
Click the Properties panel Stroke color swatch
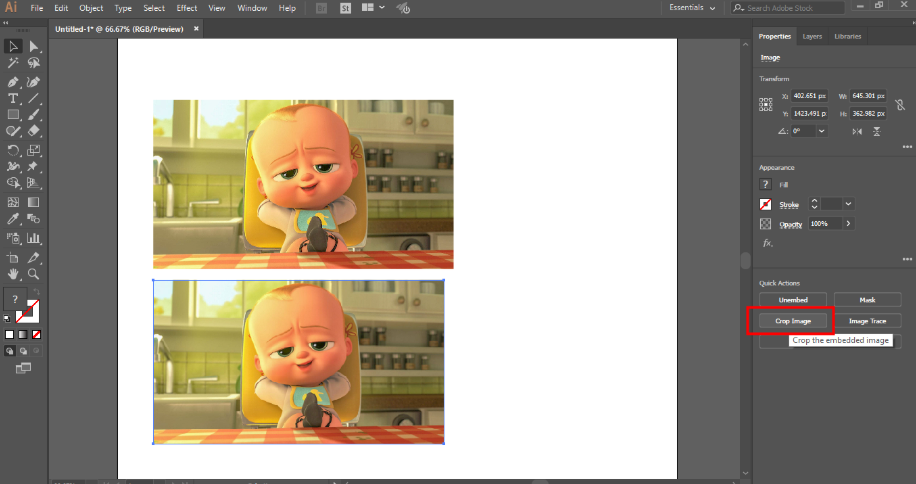pyautogui.click(x=765, y=204)
